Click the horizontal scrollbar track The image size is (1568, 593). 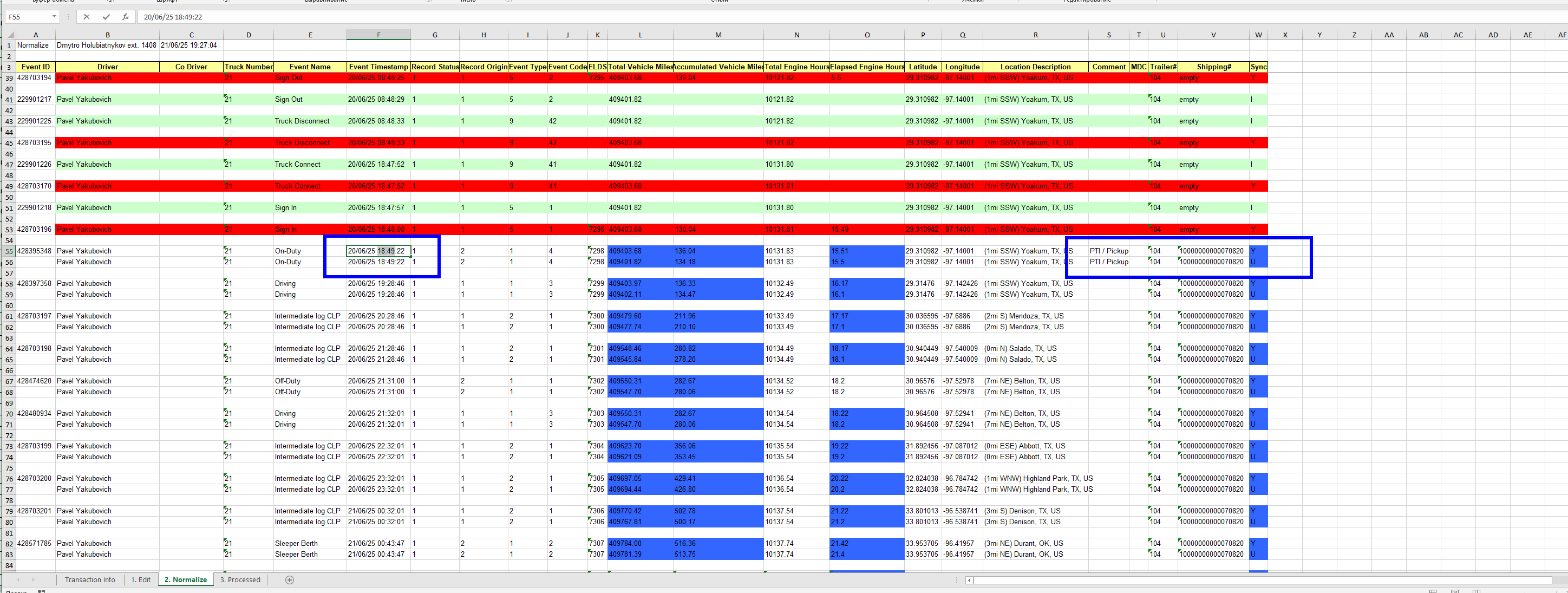tap(1263, 580)
